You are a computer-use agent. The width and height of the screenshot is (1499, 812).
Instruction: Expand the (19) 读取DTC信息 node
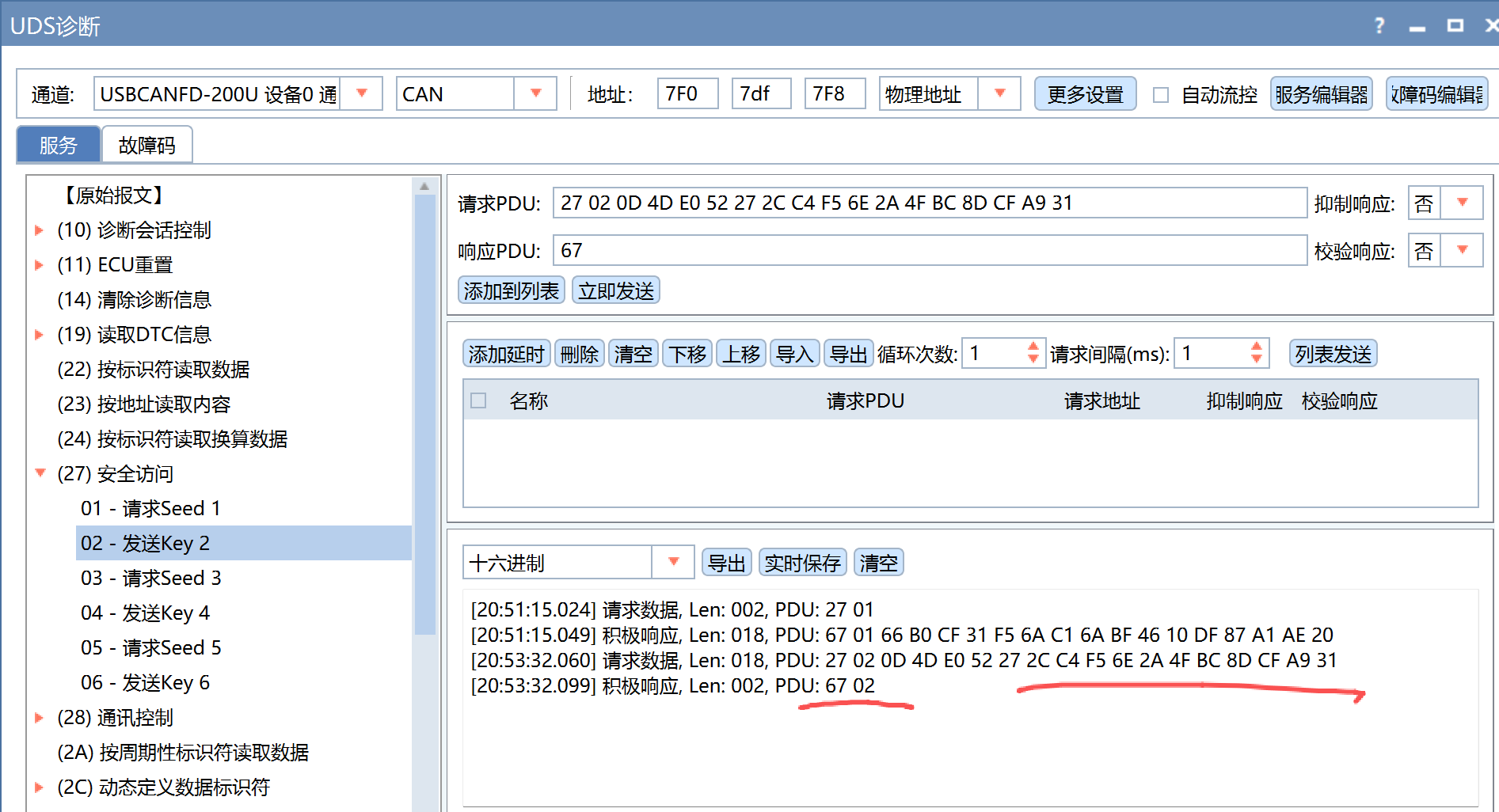(x=39, y=335)
